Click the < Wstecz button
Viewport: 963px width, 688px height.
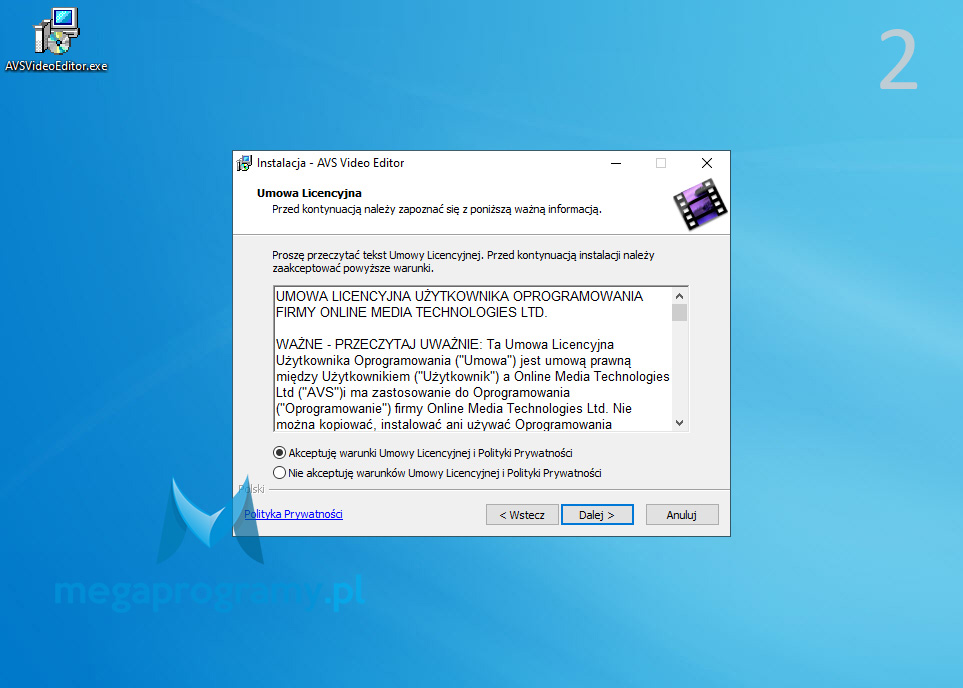pyautogui.click(x=522, y=515)
